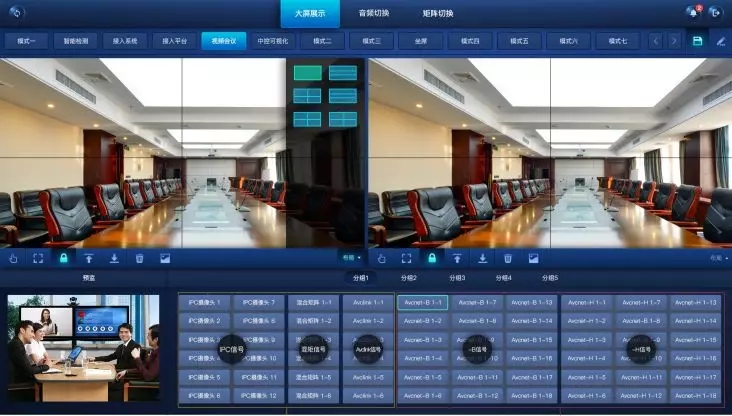
Task: Click the notification bell icon
Action: click(691, 13)
